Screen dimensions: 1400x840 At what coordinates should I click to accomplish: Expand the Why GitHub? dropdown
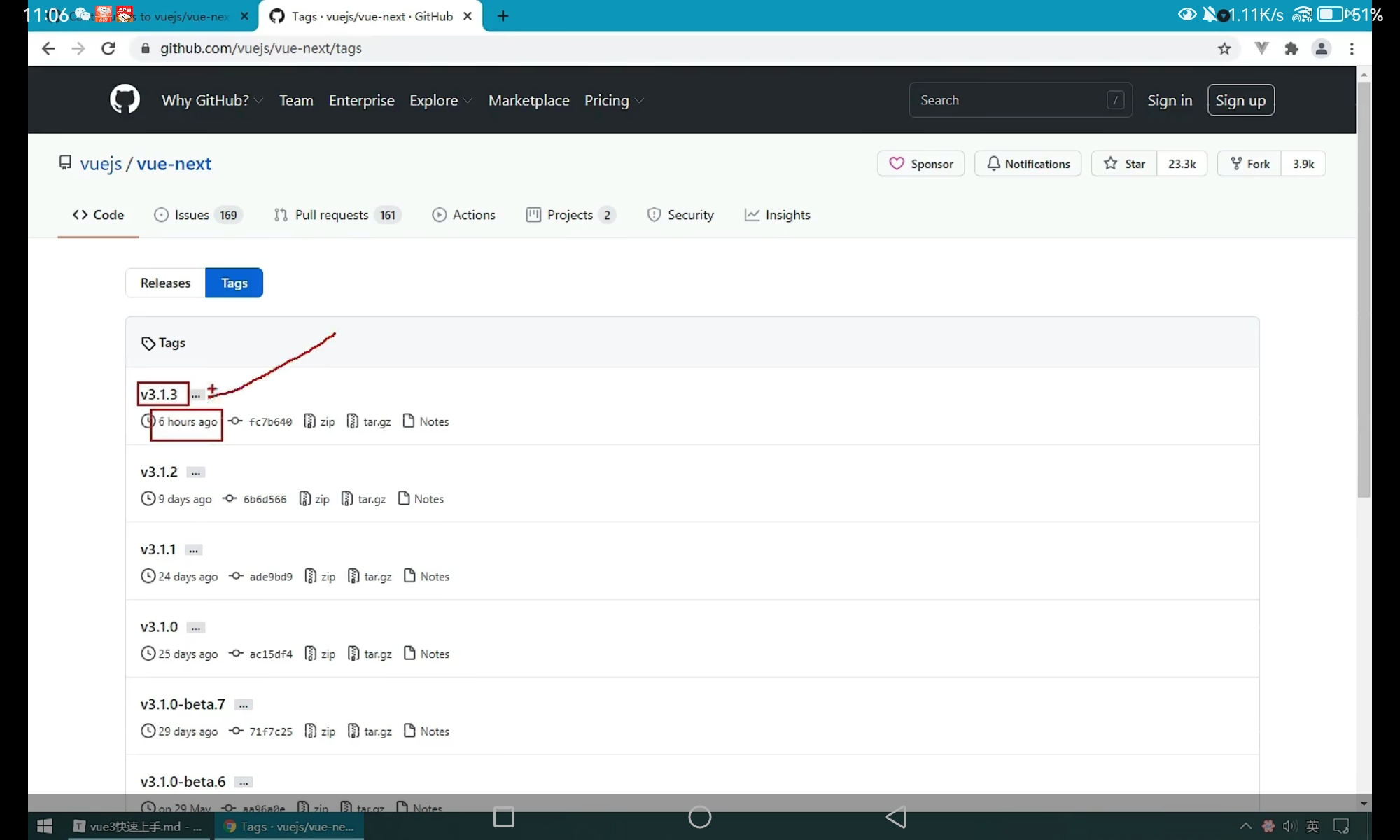click(x=211, y=100)
